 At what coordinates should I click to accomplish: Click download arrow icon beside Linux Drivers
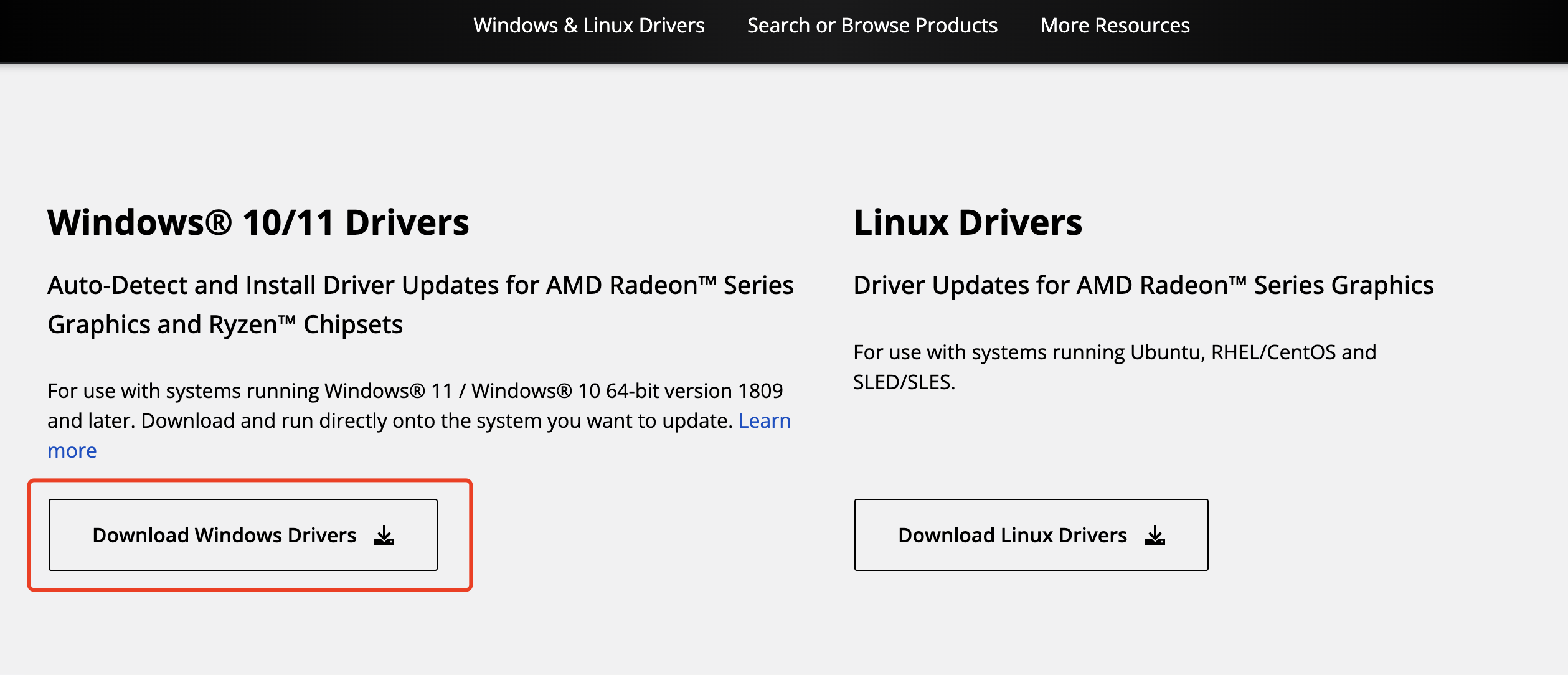click(x=1155, y=535)
